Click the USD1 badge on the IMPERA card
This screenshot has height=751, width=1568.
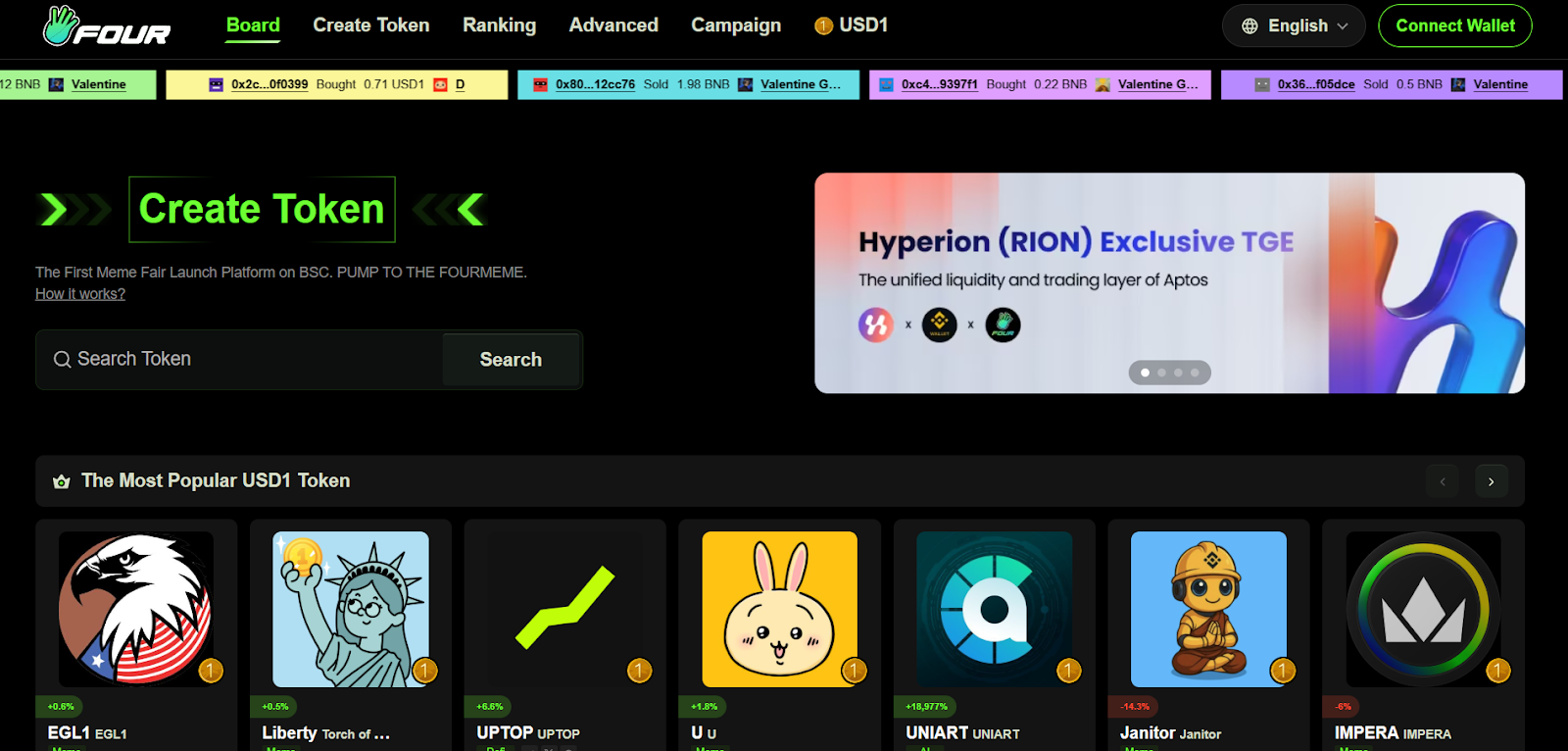coord(1498,671)
